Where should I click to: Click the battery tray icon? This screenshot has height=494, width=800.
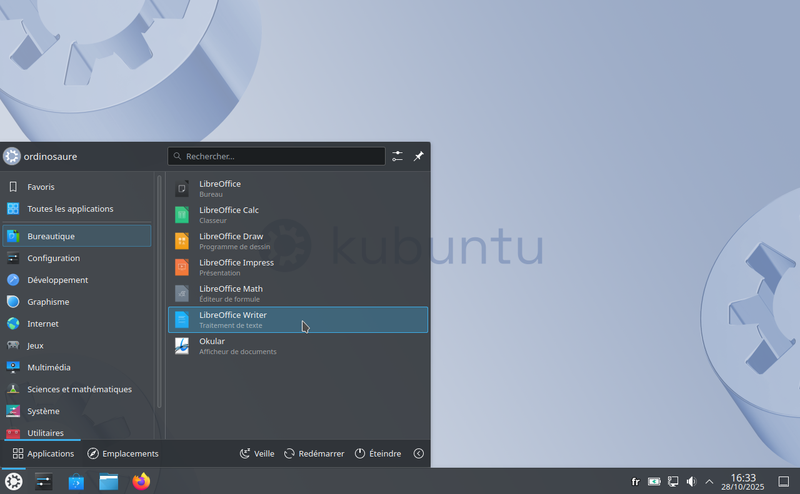pyautogui.click(x=654, y=481)
